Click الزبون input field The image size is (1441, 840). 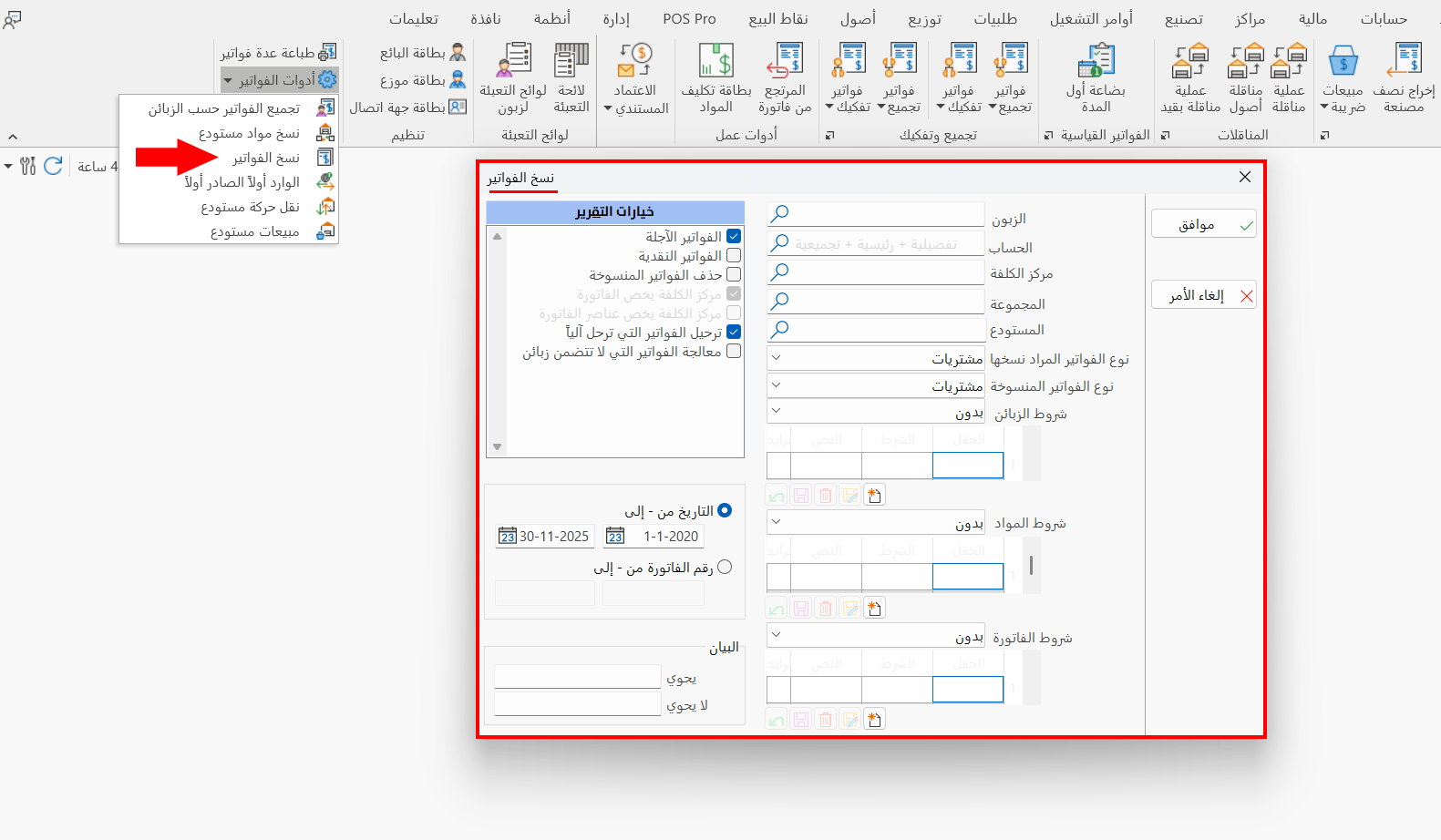(875, 213)
